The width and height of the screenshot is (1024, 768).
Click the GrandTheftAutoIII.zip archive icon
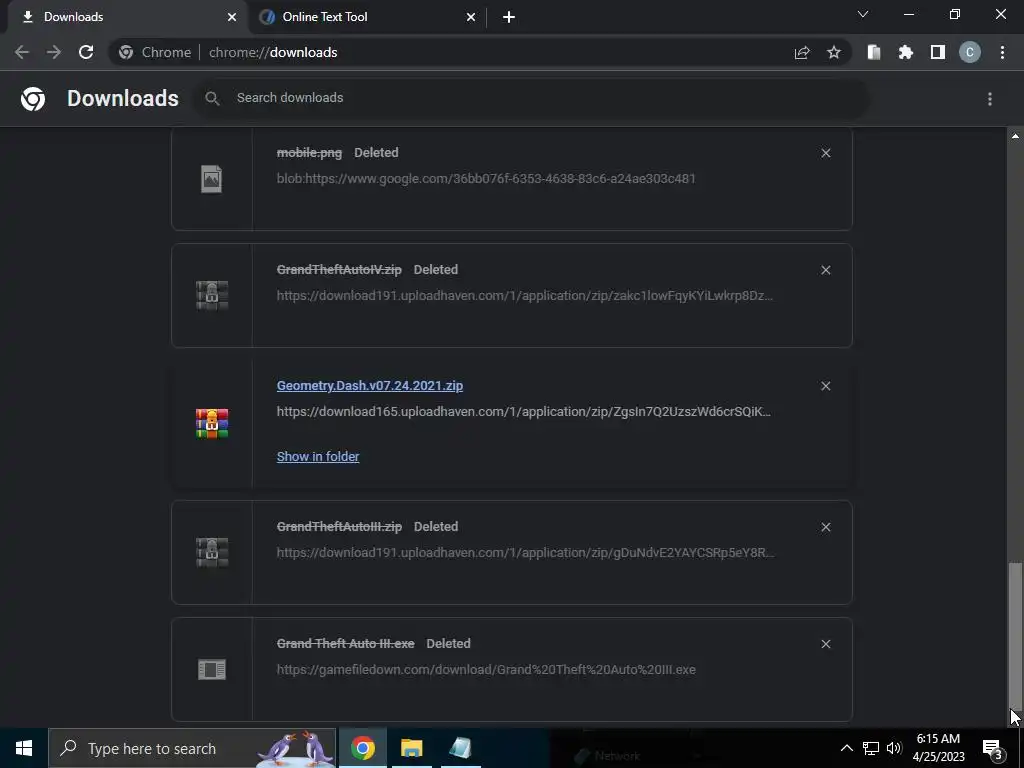tap(212, 552)
